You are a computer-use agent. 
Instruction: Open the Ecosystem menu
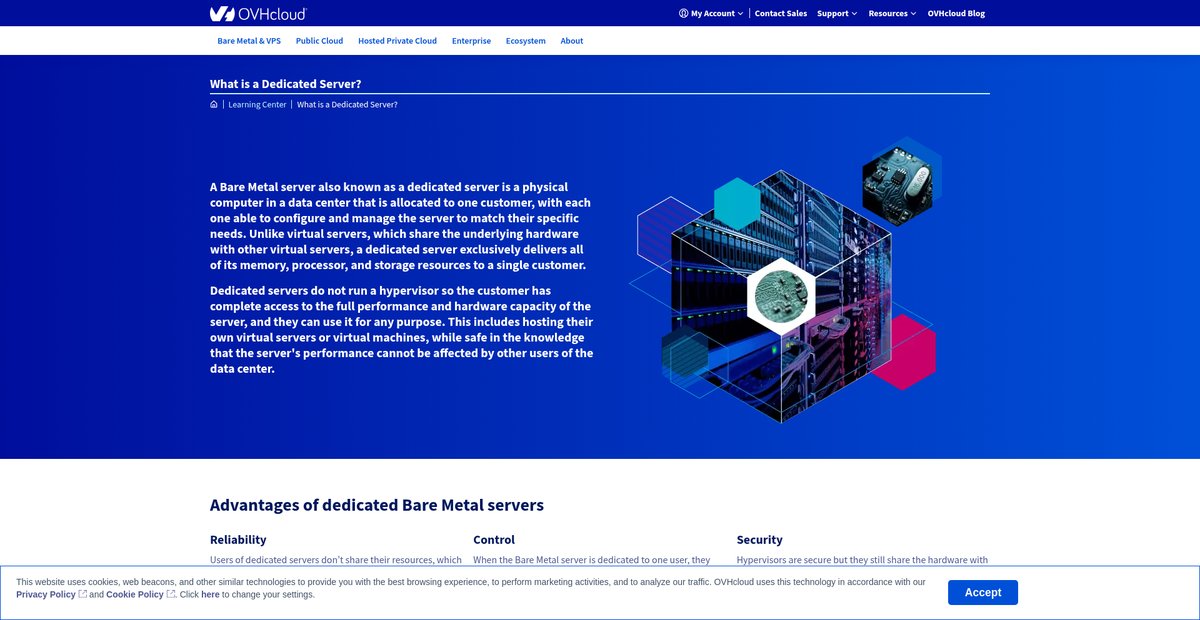click(526, 41)
